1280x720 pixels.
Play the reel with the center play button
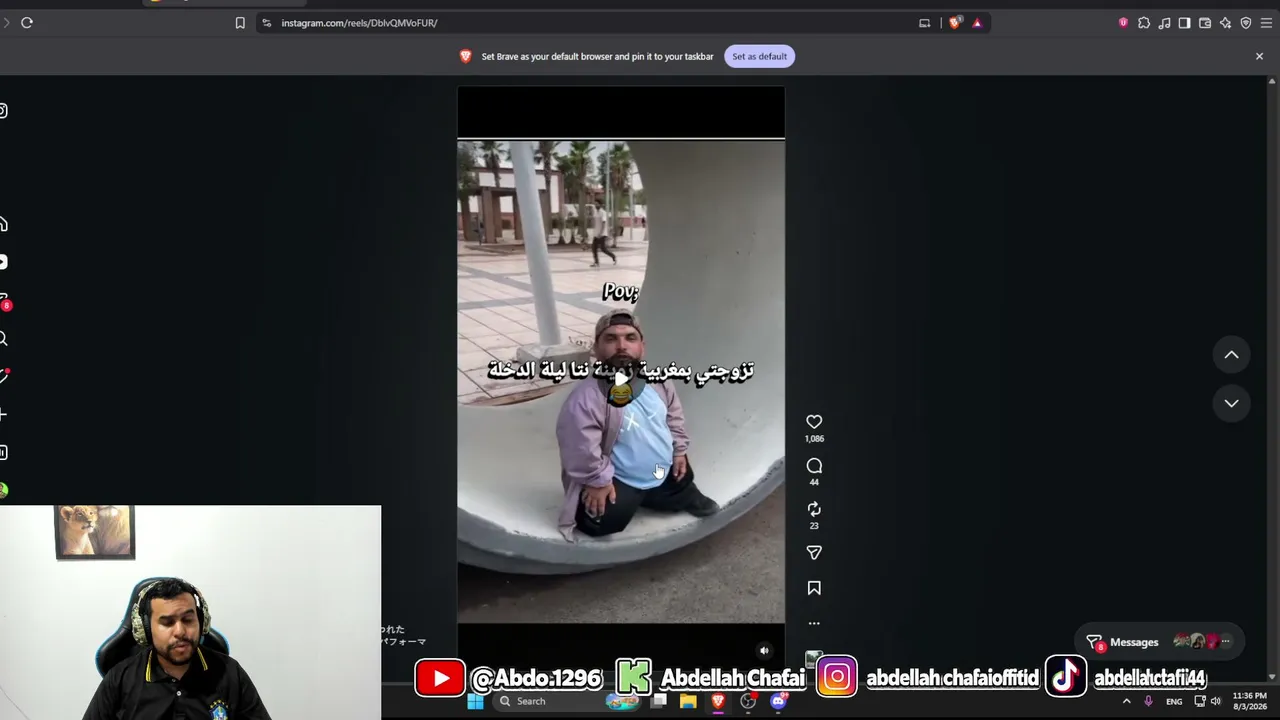621,379
